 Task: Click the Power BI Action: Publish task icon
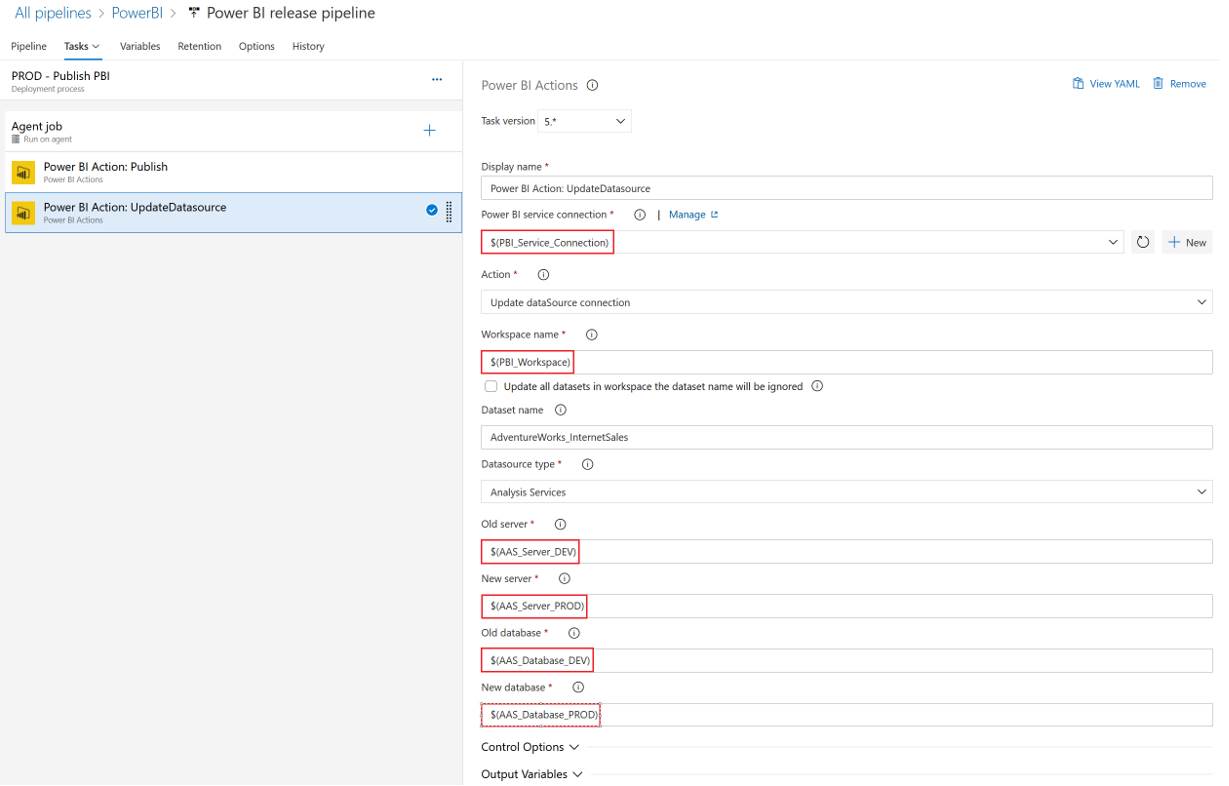click(23, 172)
